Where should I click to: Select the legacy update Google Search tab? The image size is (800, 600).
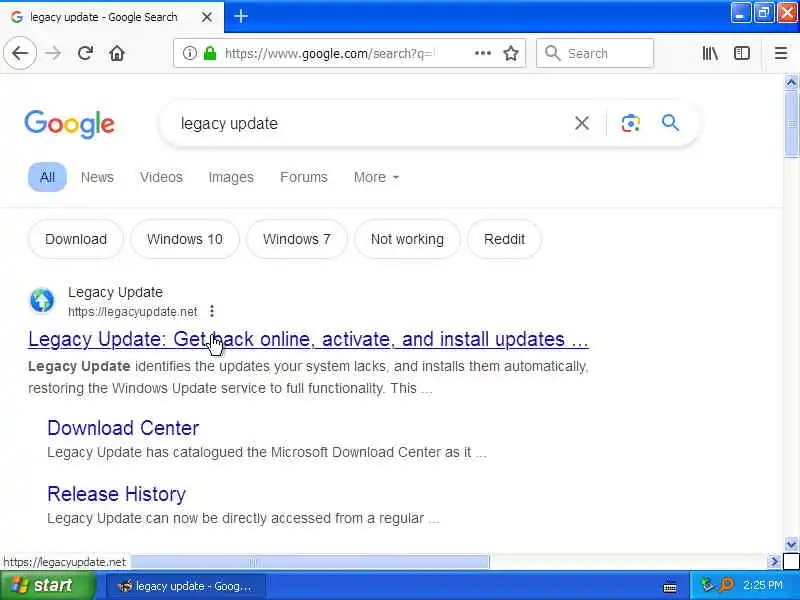click(111, 17)
